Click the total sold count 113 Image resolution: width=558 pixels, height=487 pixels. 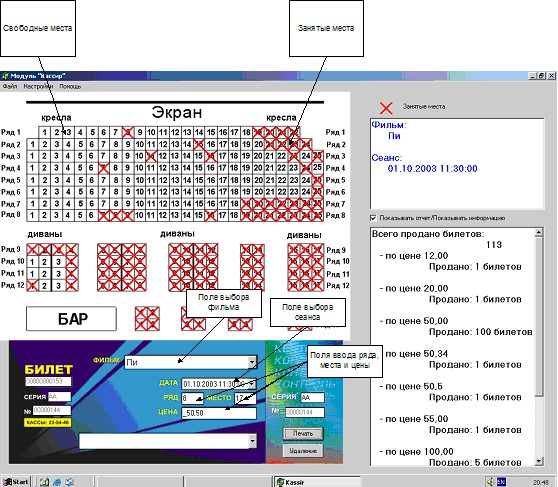pyautogui.click(x=494, y=245)
